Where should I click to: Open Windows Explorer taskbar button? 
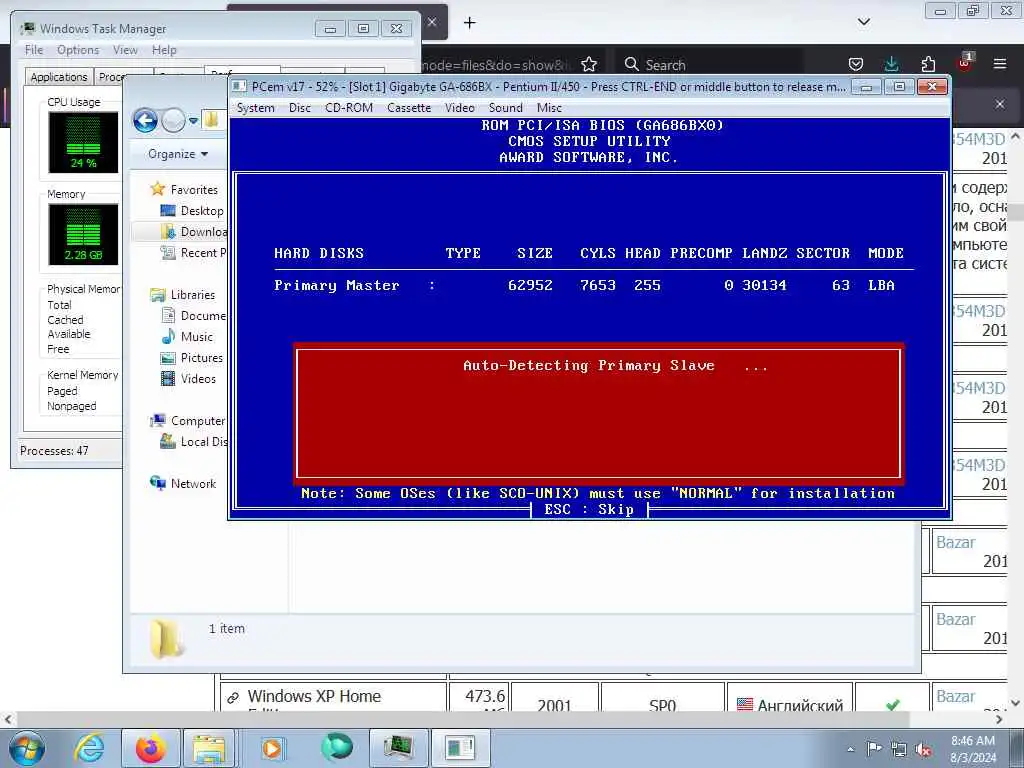click(208, 748)
